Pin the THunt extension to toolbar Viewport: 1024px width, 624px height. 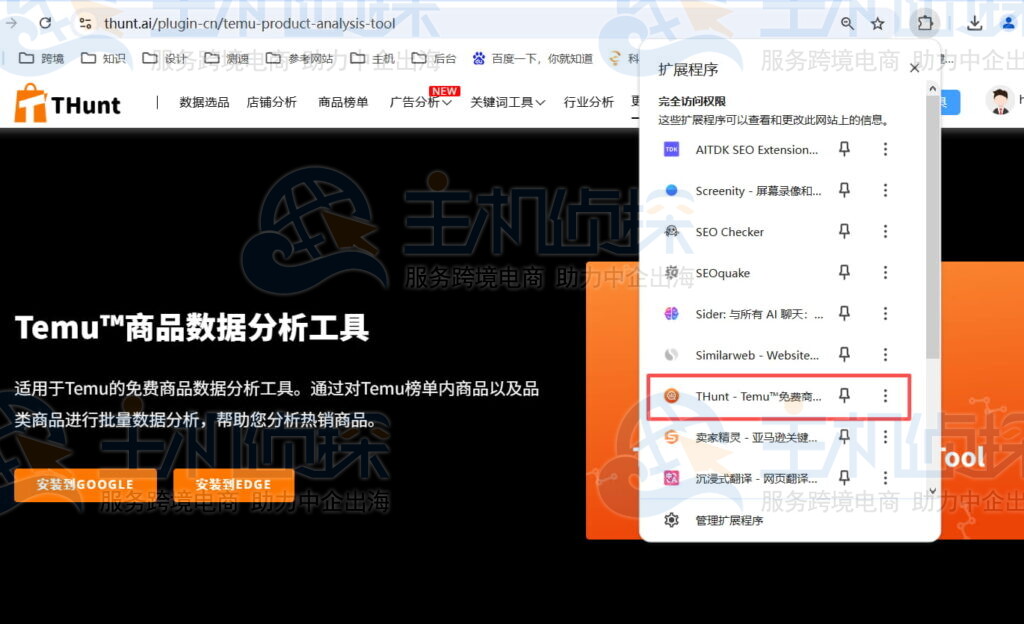(844, 396)
